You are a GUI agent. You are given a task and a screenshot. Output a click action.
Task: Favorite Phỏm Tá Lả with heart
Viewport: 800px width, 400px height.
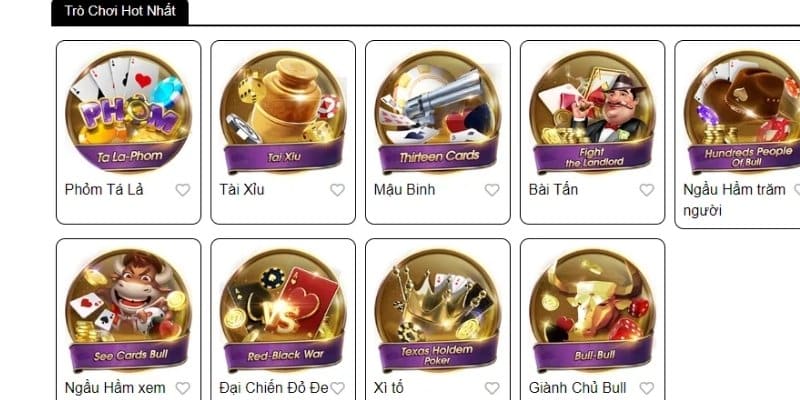[x=183, y=190]
